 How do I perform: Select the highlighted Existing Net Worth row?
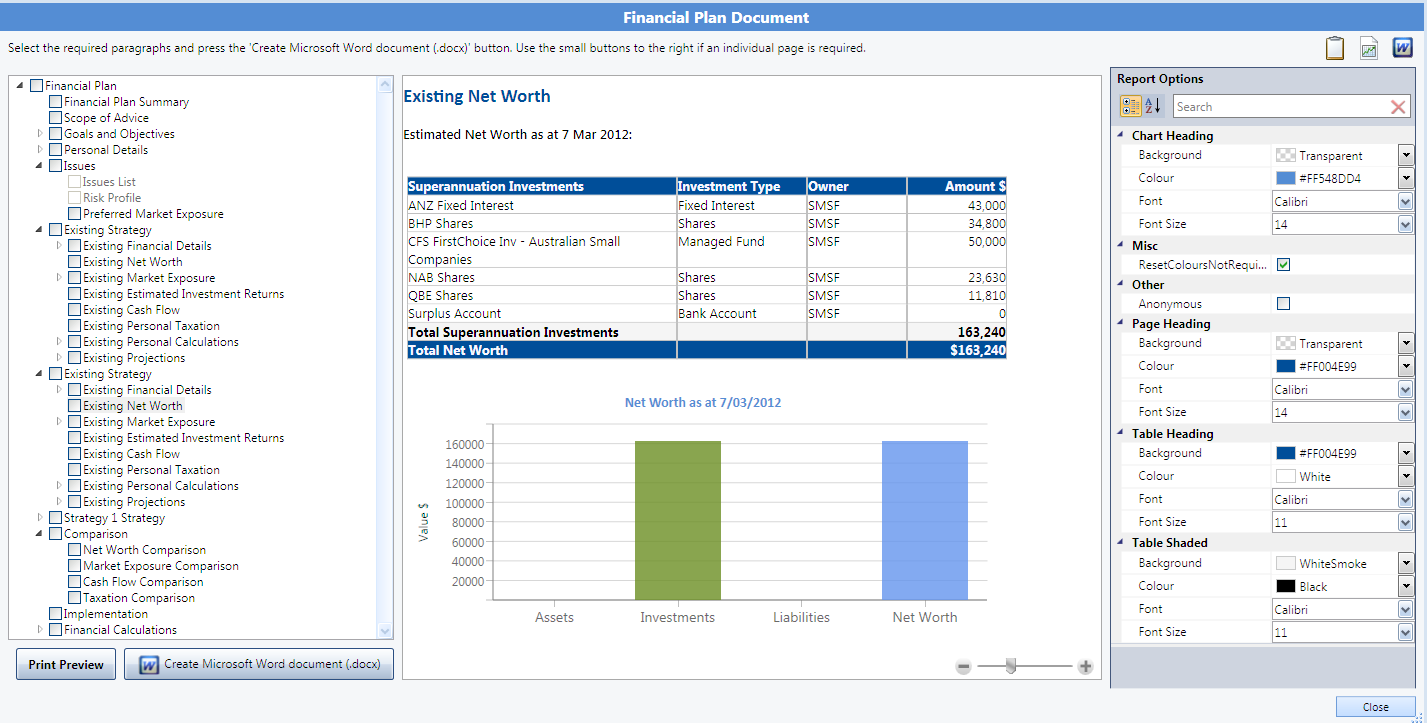coord(133,406)
